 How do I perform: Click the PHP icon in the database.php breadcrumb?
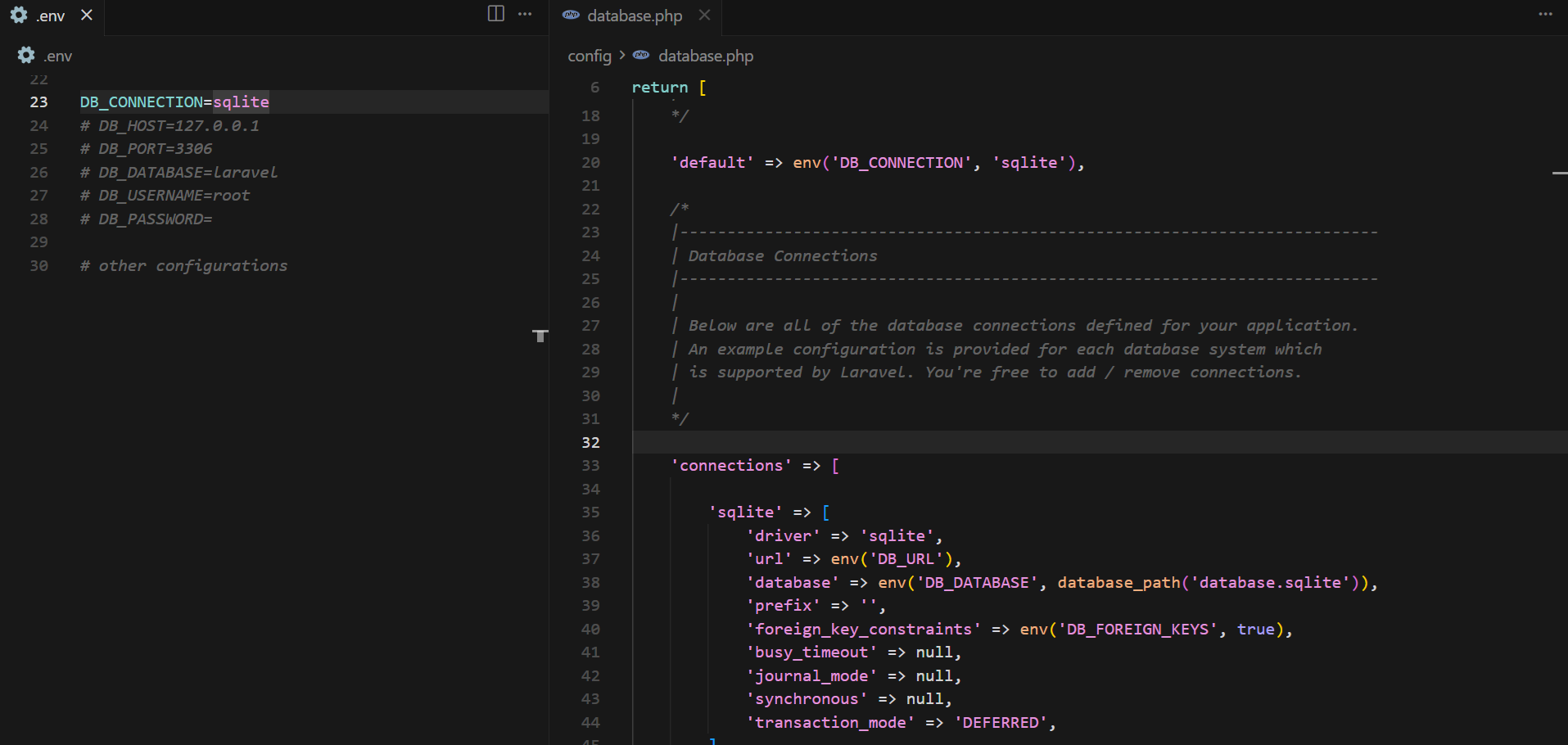point(641,56)
